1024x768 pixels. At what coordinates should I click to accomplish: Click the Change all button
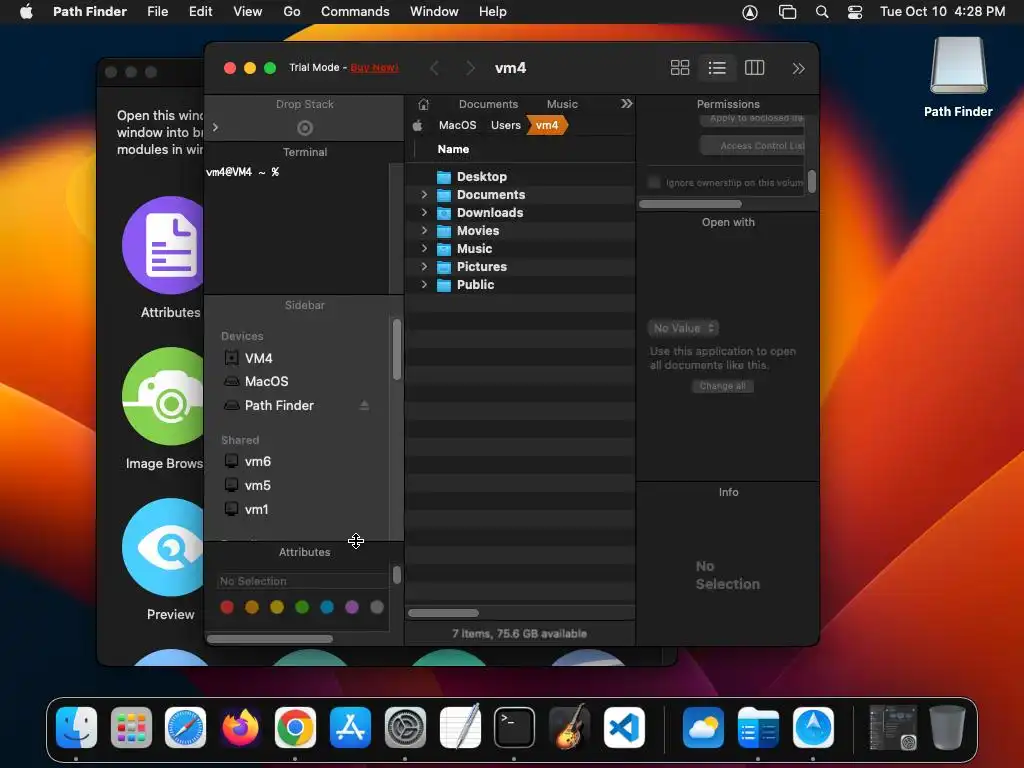(723, 386)
